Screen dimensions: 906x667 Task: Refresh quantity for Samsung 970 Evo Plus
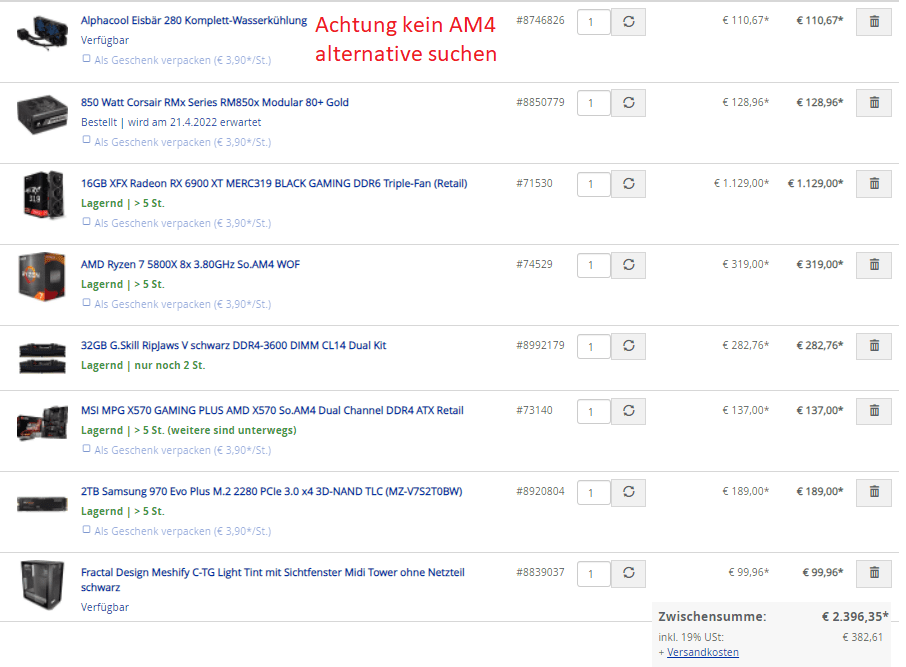pos(628,492)
